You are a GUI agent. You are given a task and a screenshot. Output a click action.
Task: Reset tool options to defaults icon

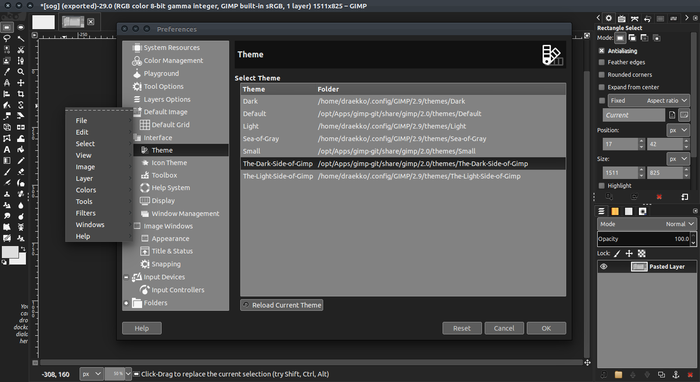coord(684,196)
